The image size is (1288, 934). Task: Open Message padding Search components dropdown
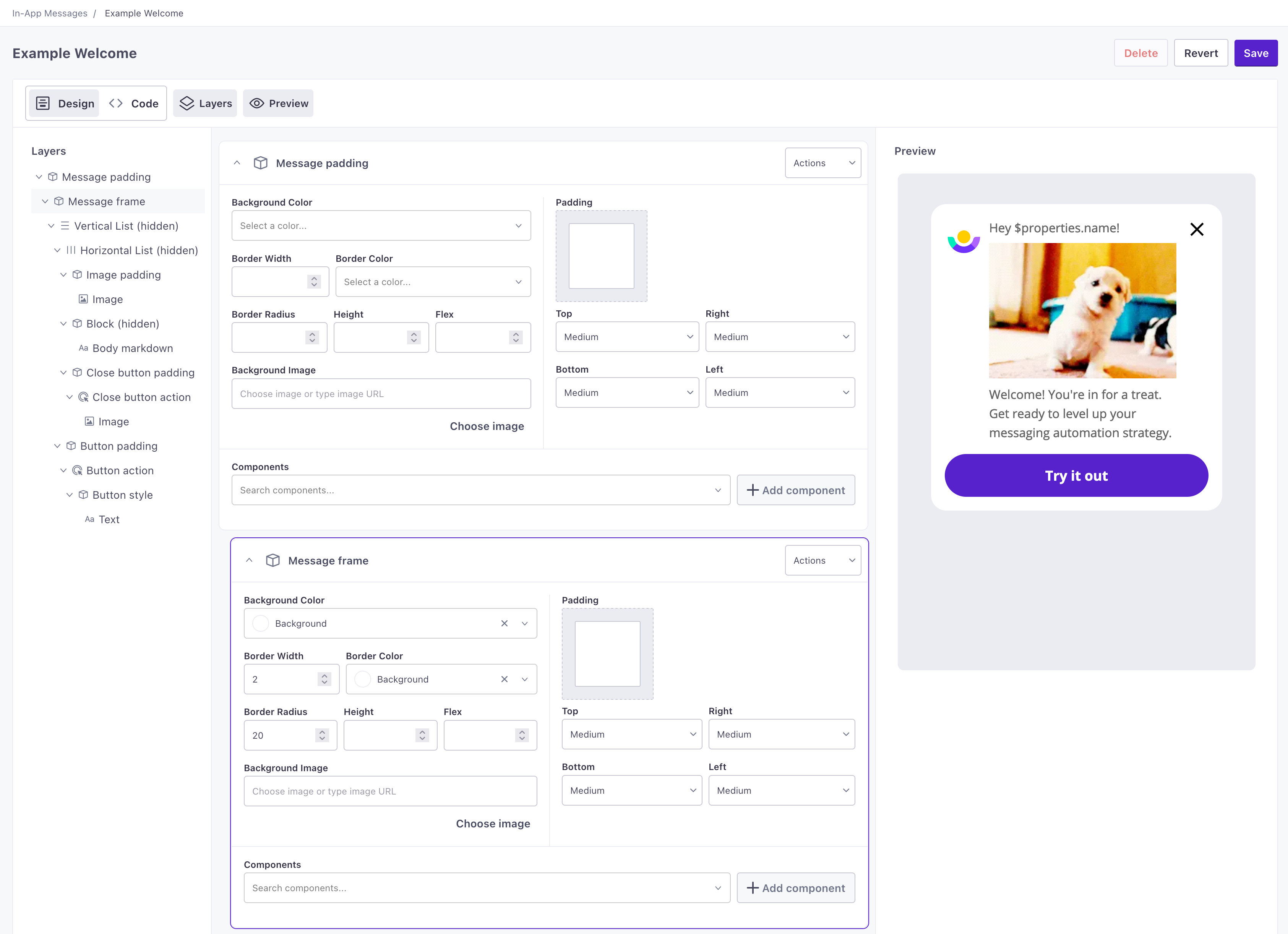[x=480, y=490]
